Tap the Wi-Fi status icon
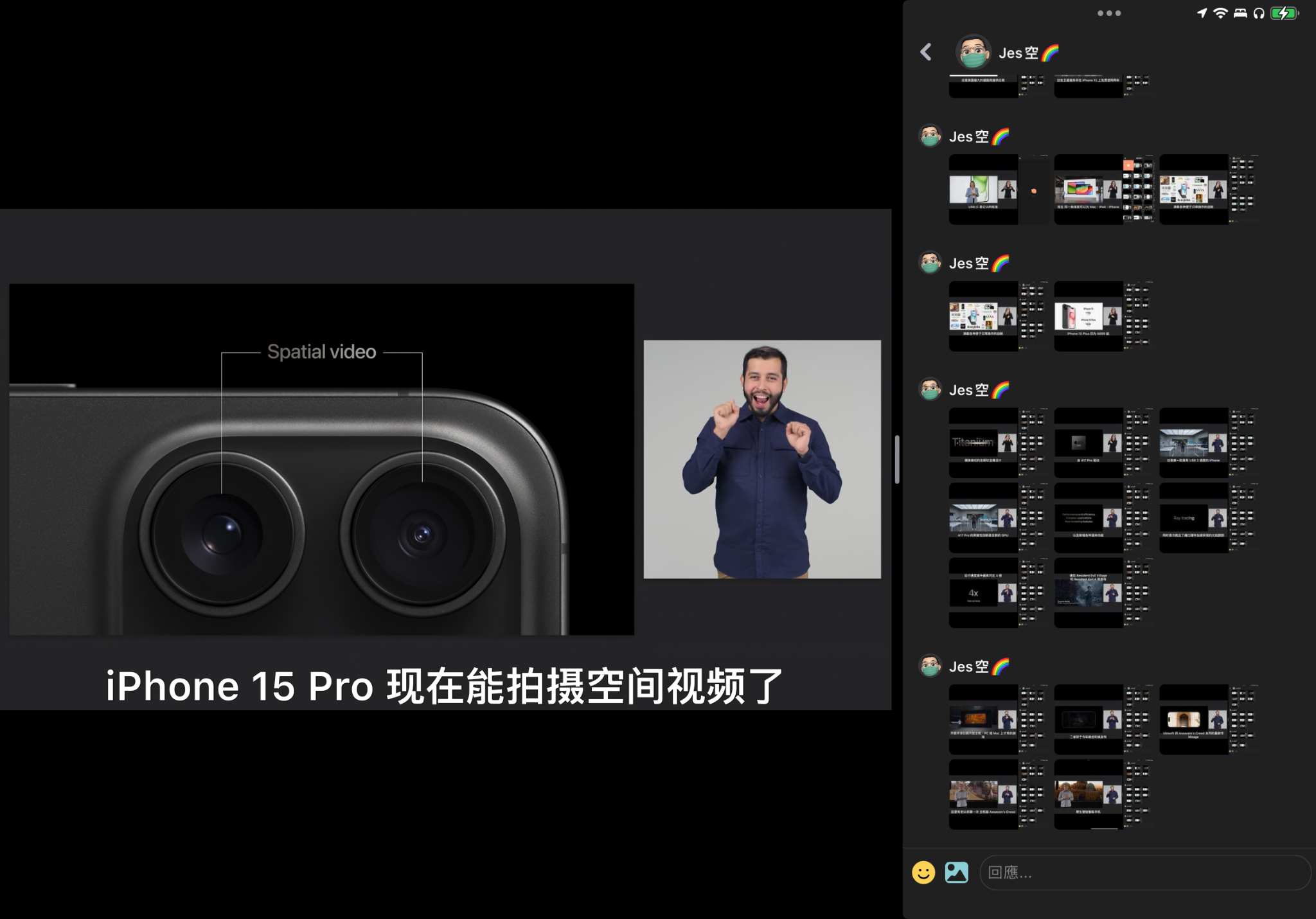1316x919 pixels. (x=1220, y=13)
